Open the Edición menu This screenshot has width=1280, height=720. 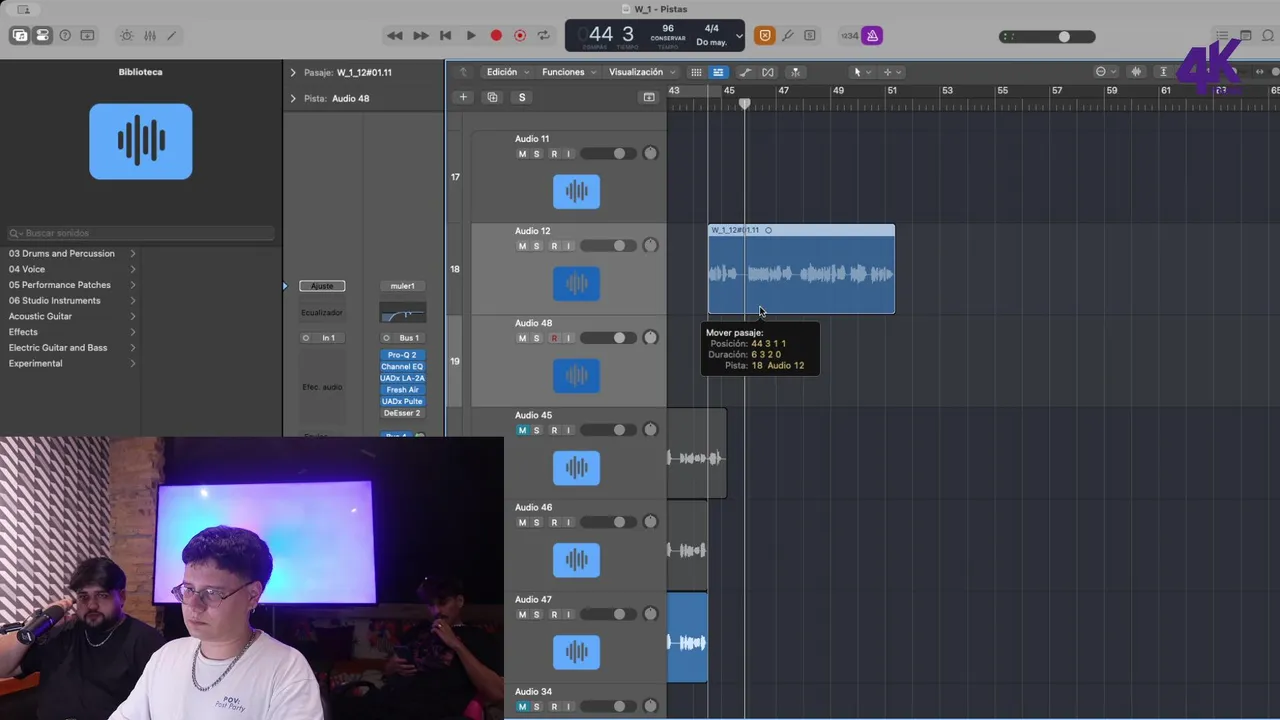[506, 72]
